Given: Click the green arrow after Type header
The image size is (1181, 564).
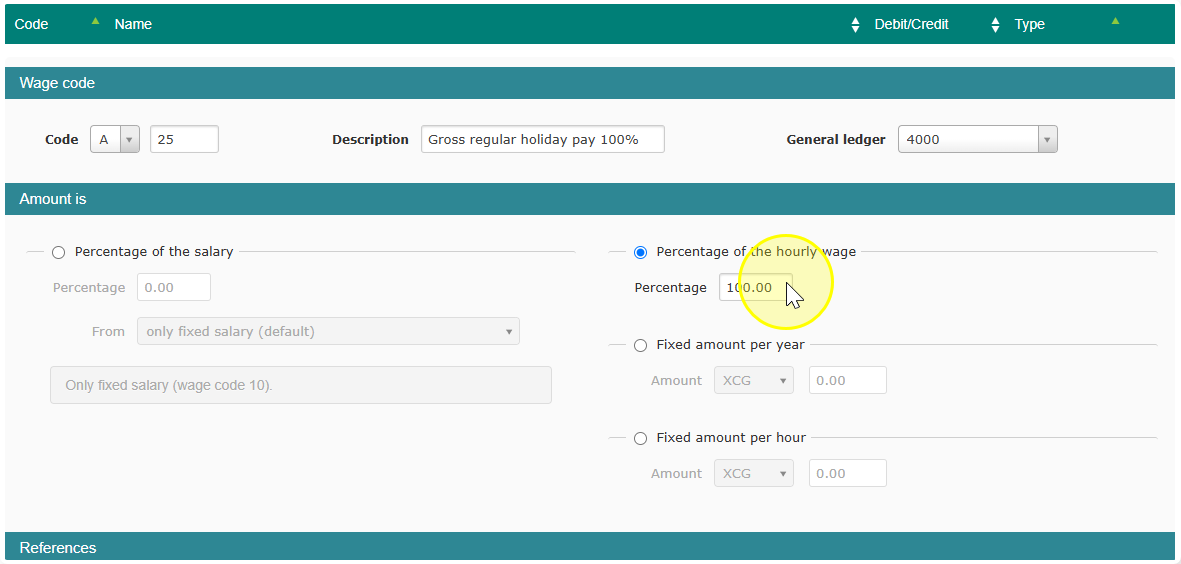Looking at the screenshot, I should tap(1115, 21).
